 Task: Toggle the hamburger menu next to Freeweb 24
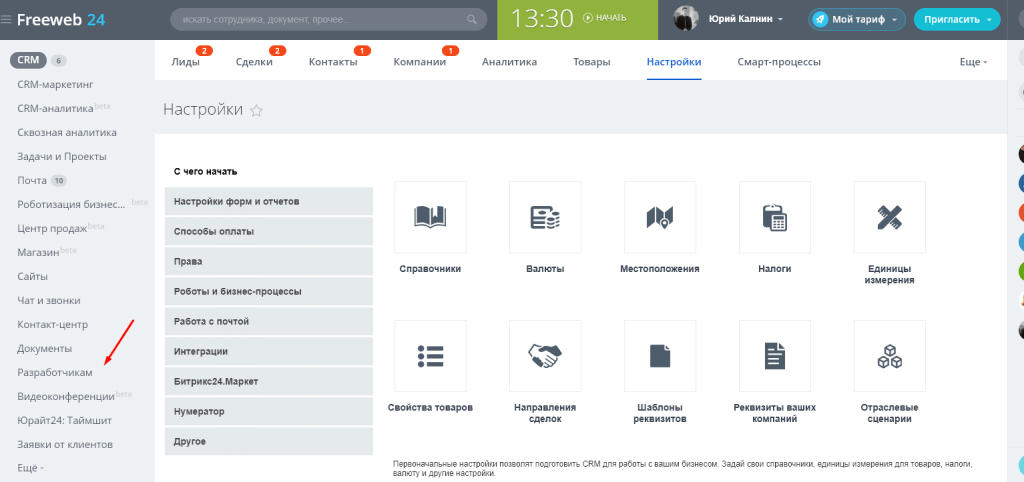7,19
